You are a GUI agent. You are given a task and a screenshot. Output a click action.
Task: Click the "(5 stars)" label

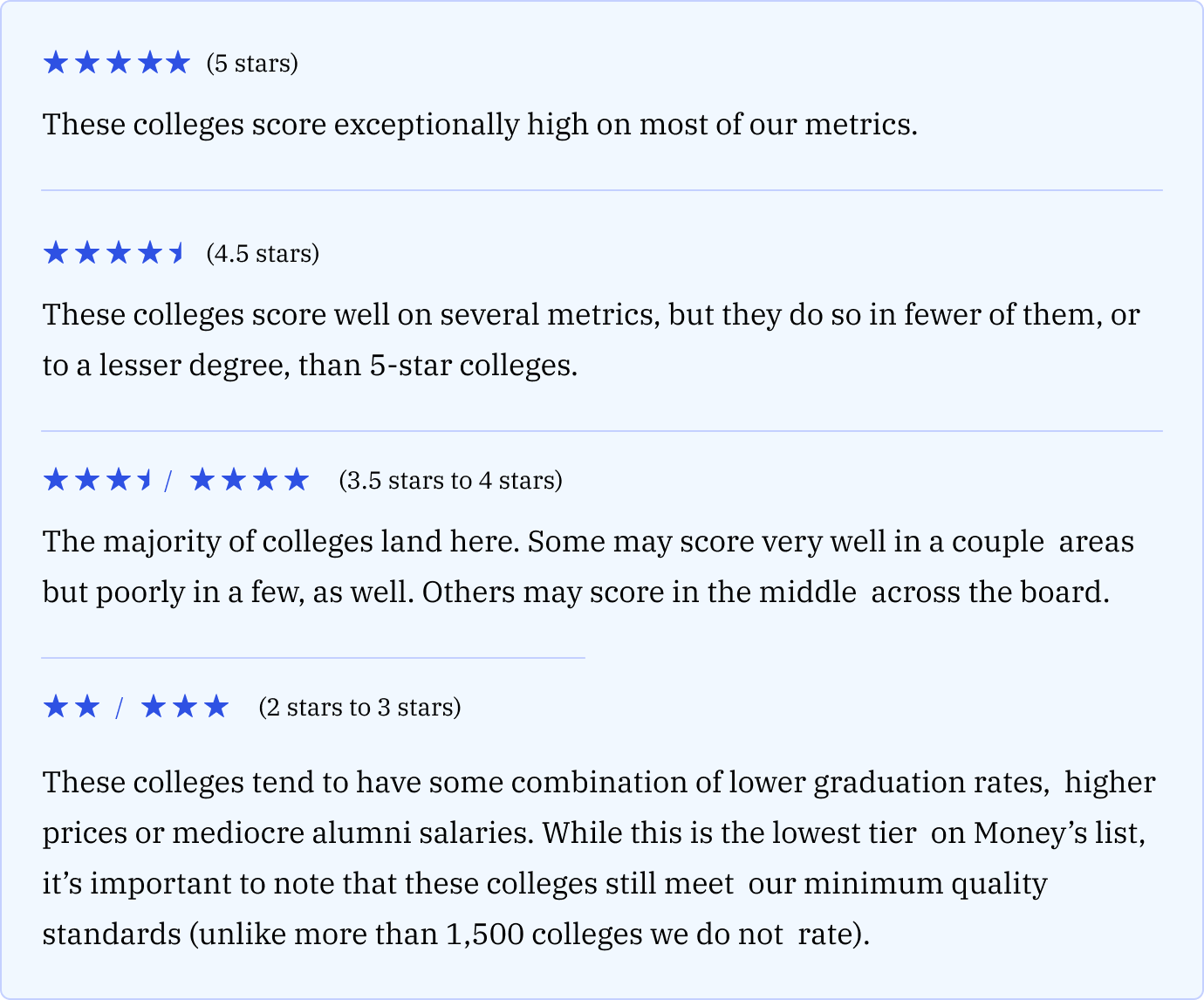[252, 64]
